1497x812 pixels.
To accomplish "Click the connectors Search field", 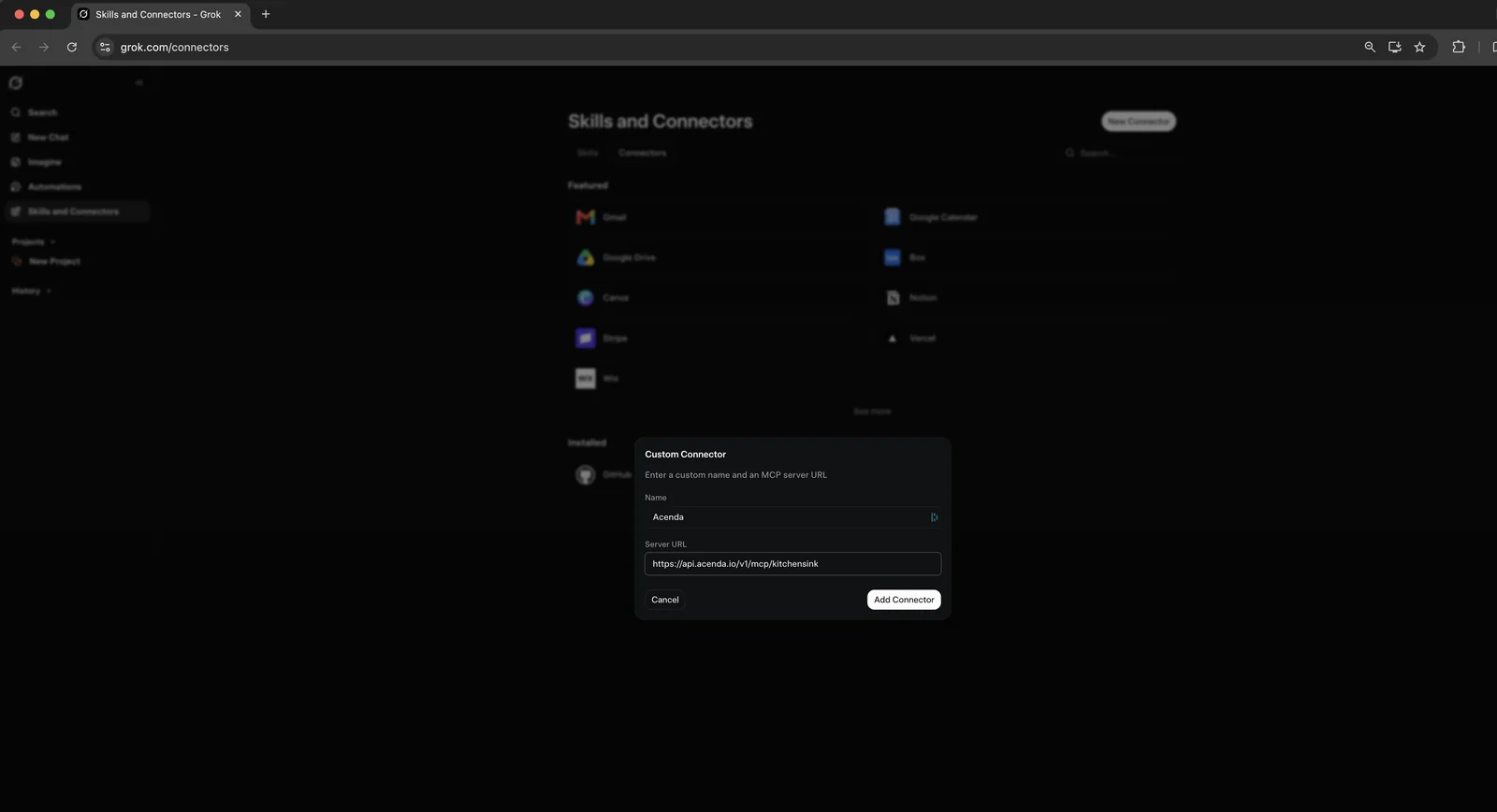I will coord(1118,152).
